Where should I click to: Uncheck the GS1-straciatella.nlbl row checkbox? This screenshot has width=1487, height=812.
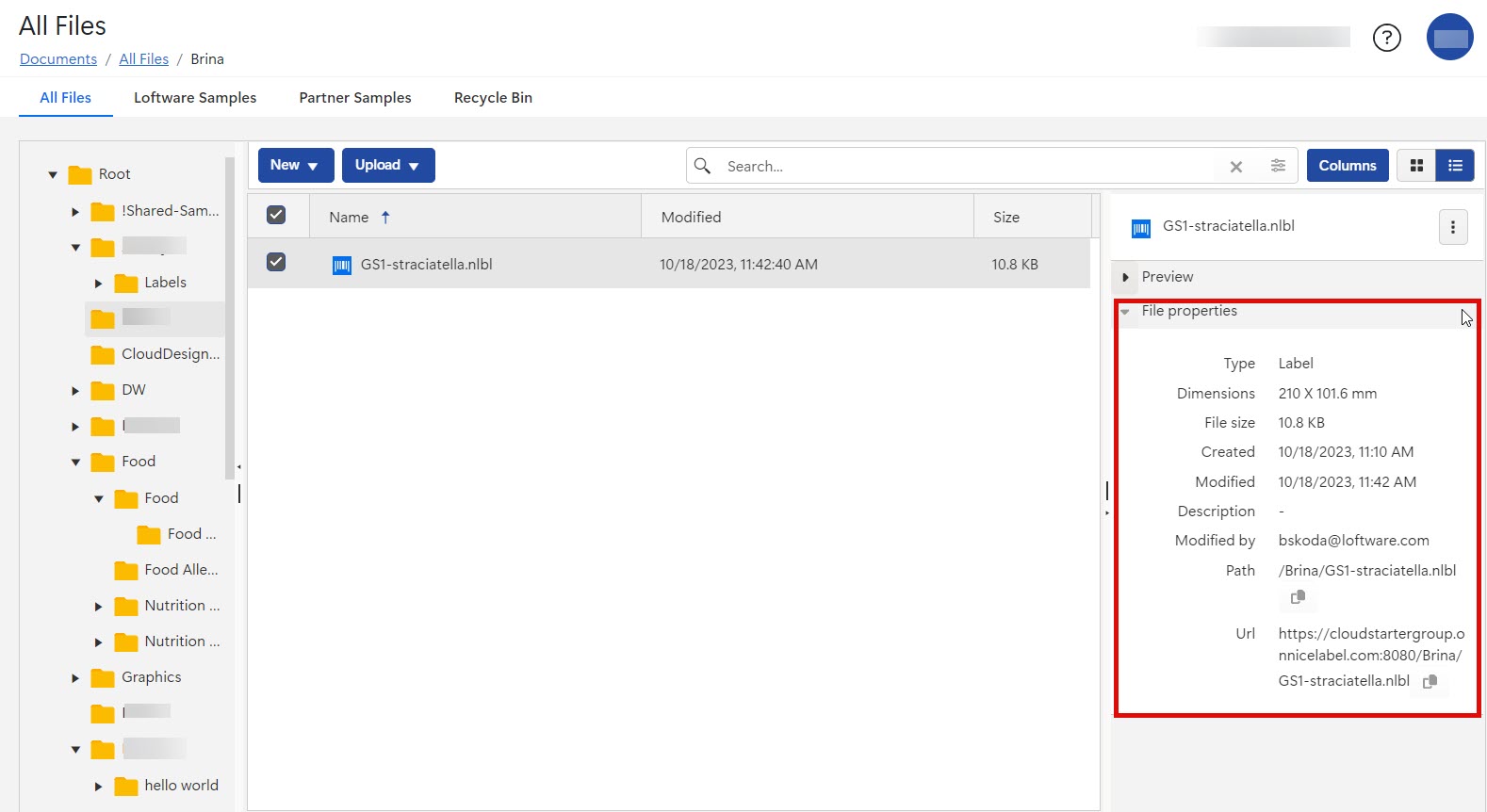(x=276, y=263)
